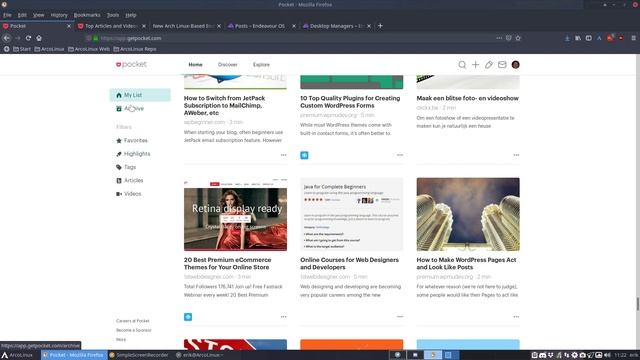640x360 pixels.
Task: Open the Firefox hamburger menu
Action: tap(633, 38)
